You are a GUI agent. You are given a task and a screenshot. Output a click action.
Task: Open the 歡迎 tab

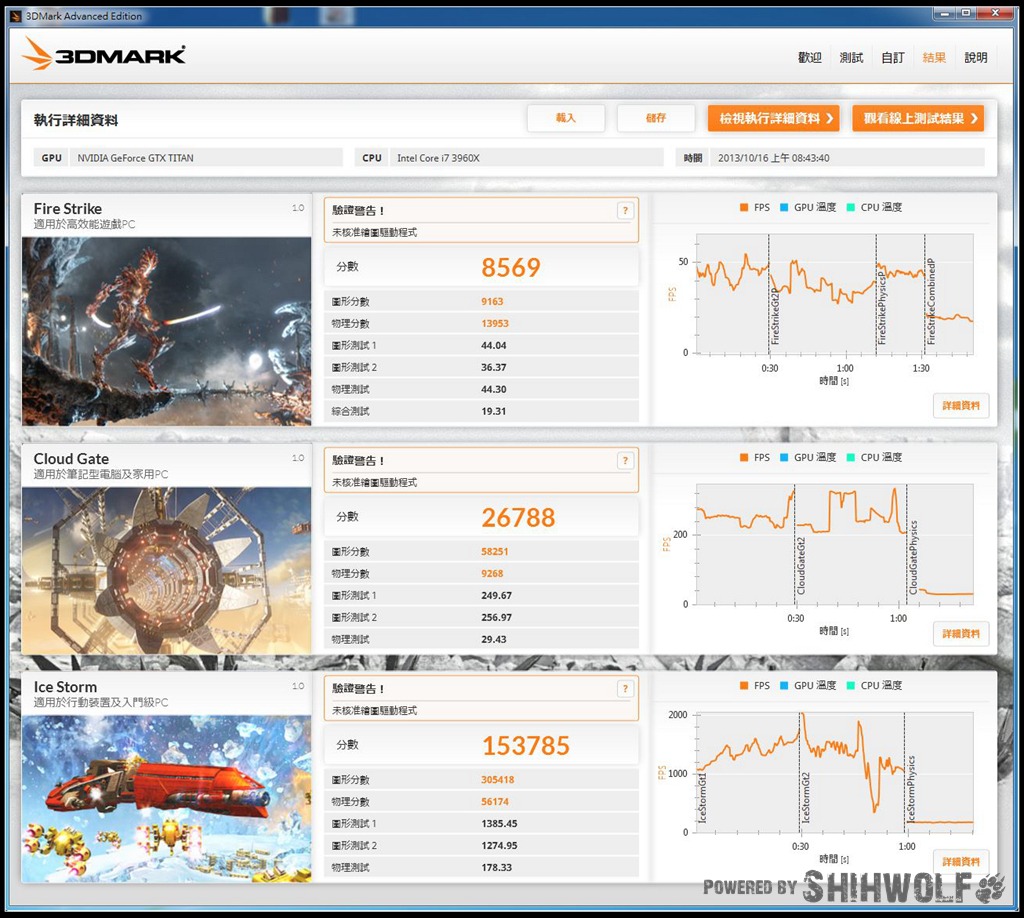809,57
